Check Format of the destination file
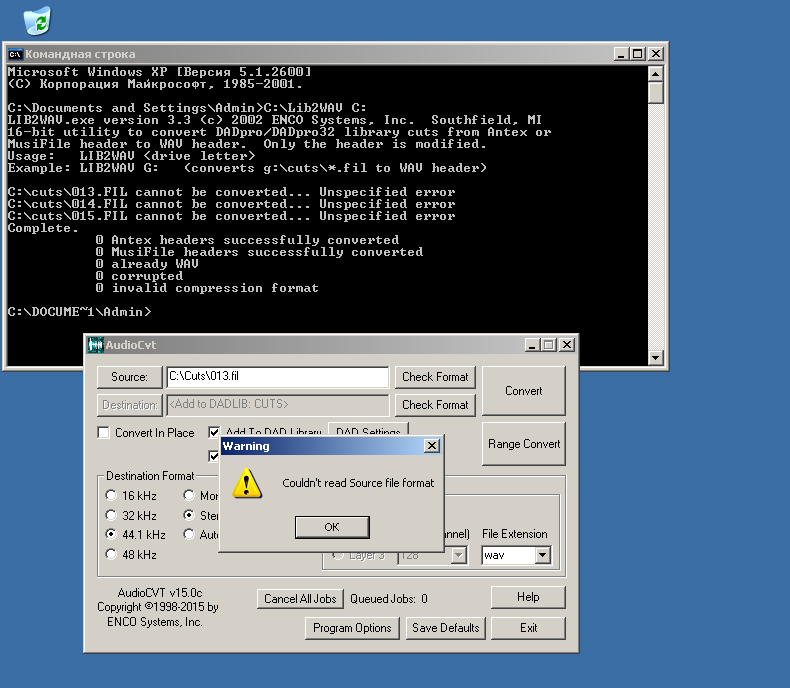The image size is (790, 688). tap(435, 405)
